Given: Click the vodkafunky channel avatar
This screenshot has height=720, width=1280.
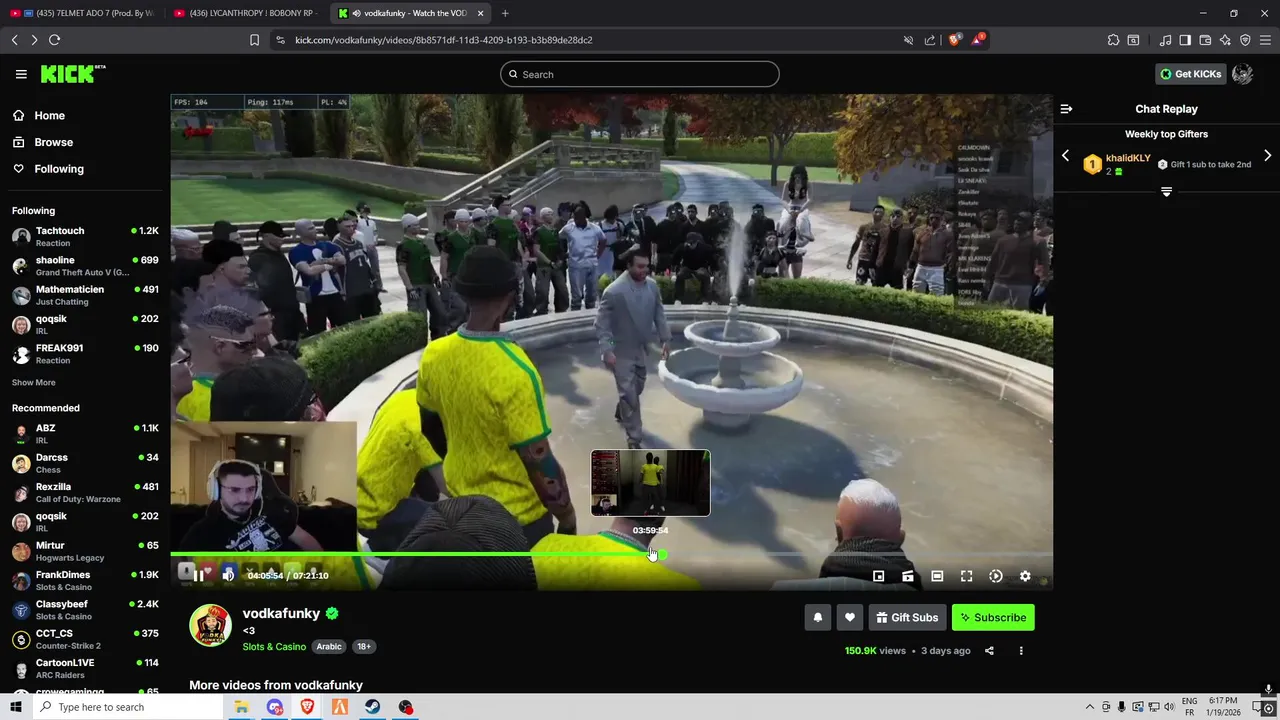Looking at the screenshot, I should (210, 626).
